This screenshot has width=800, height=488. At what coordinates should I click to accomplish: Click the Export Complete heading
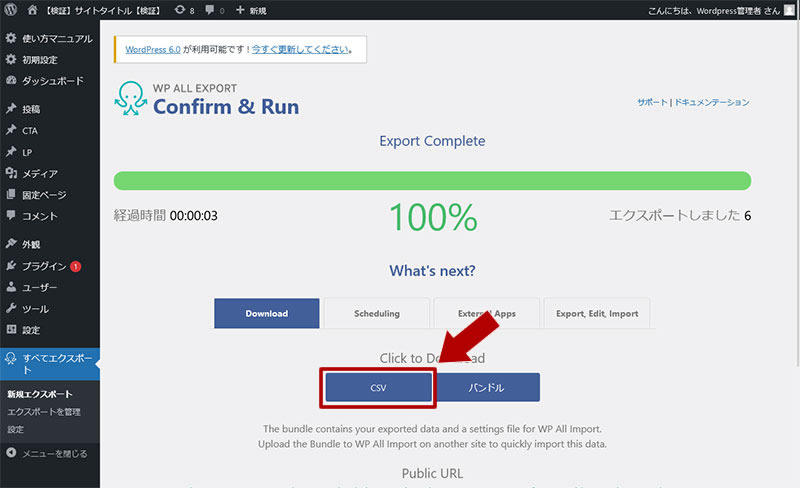pyautogui.click(x=432, y=141)
